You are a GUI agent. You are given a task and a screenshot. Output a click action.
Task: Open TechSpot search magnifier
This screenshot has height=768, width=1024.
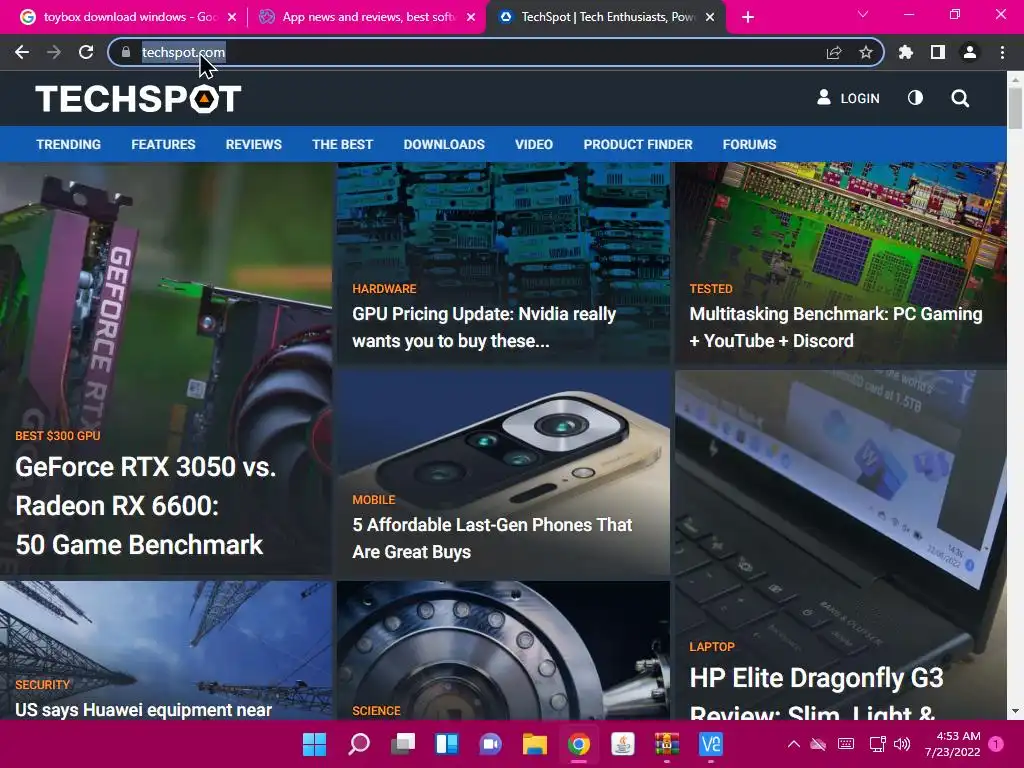[960, 98]
